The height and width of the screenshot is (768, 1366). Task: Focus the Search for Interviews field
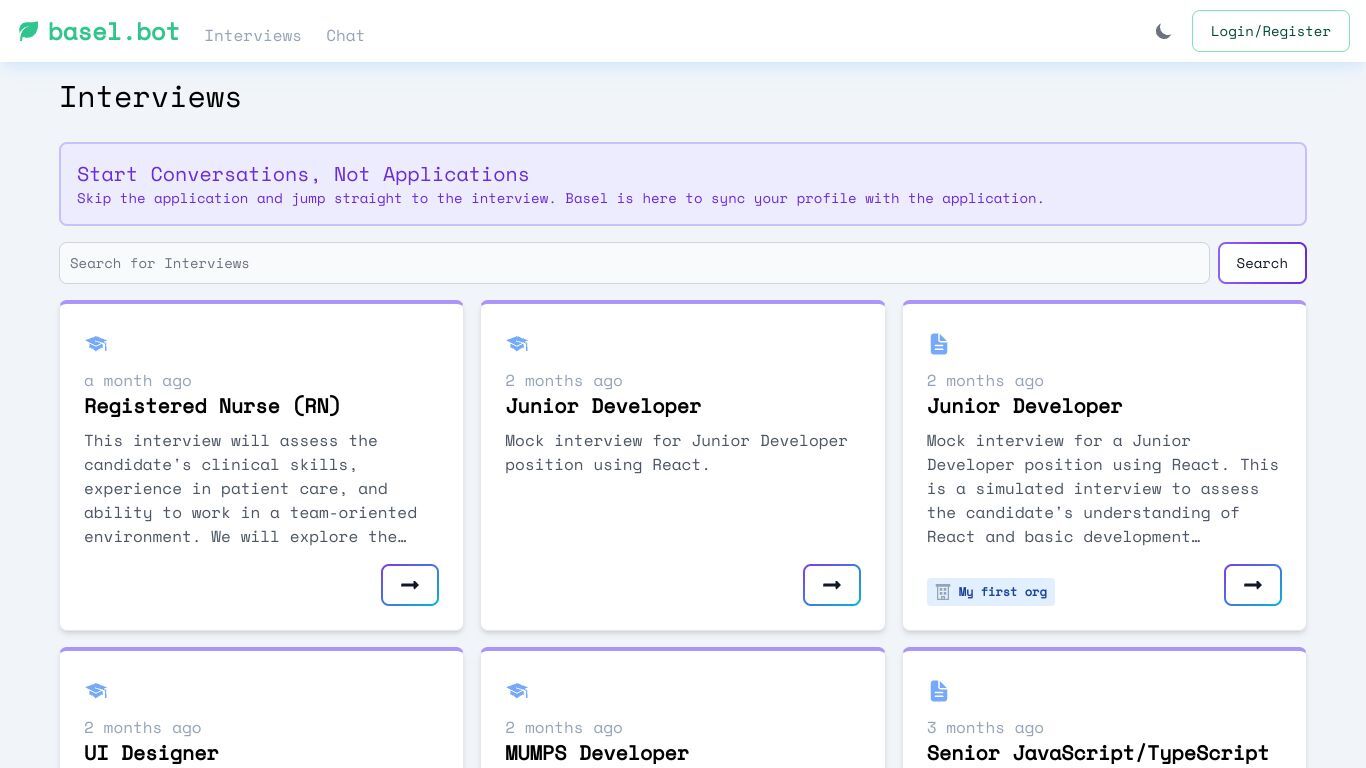point(634,263)
